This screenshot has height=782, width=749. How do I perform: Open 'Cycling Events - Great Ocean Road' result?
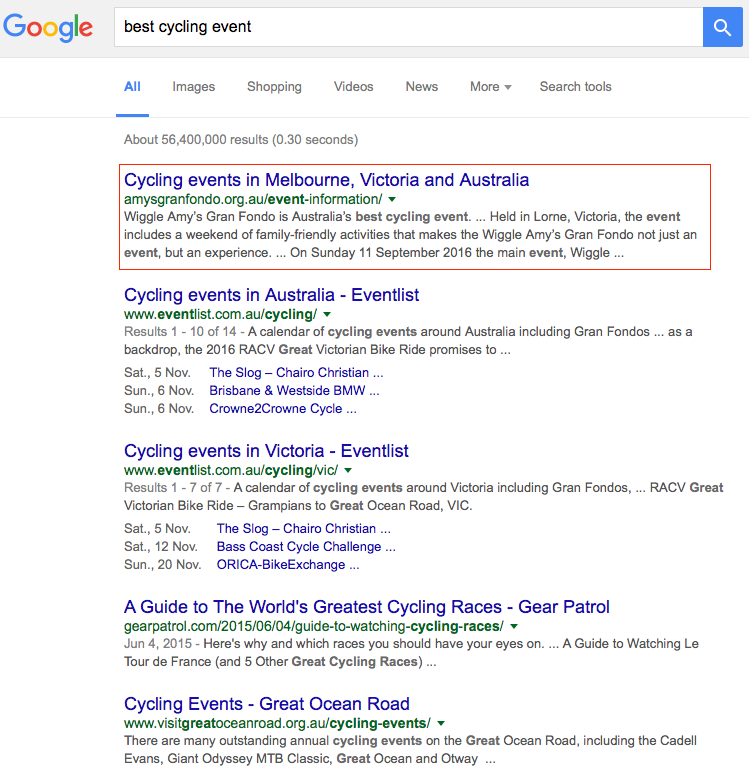pyautogui.click(x=267, y=704)
